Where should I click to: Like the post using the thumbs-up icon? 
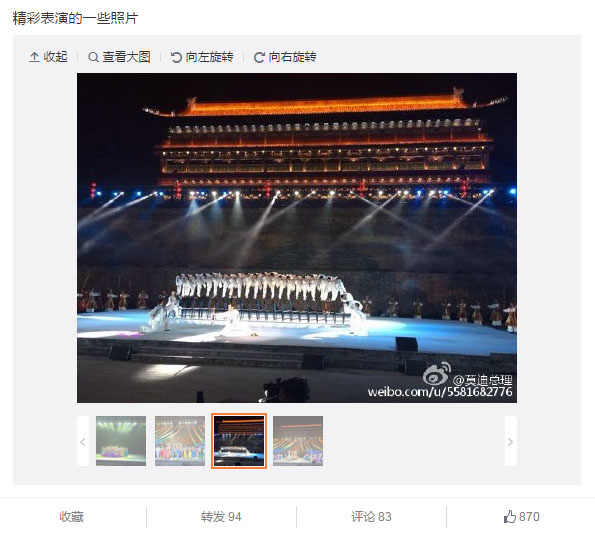click(x=509, y=516)
